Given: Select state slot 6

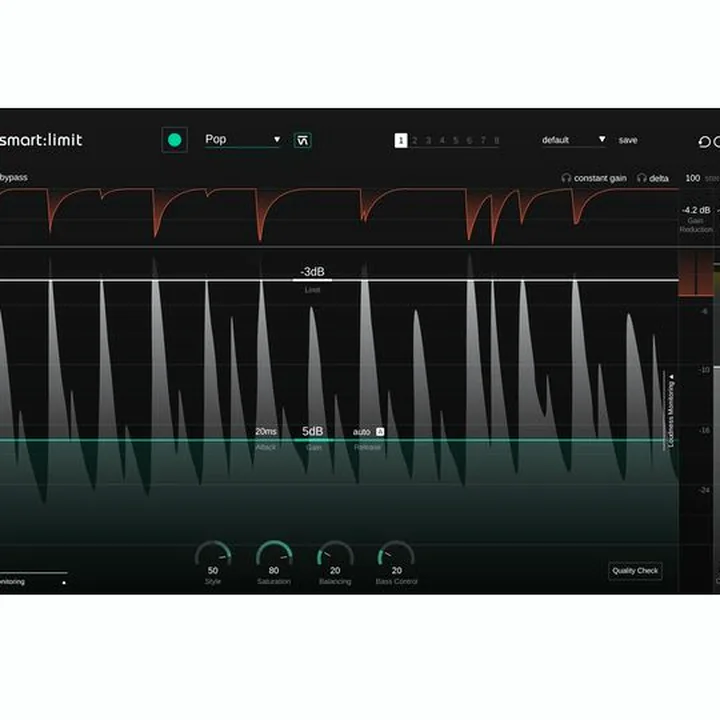Looking at the screenshot, I should 469,140.
